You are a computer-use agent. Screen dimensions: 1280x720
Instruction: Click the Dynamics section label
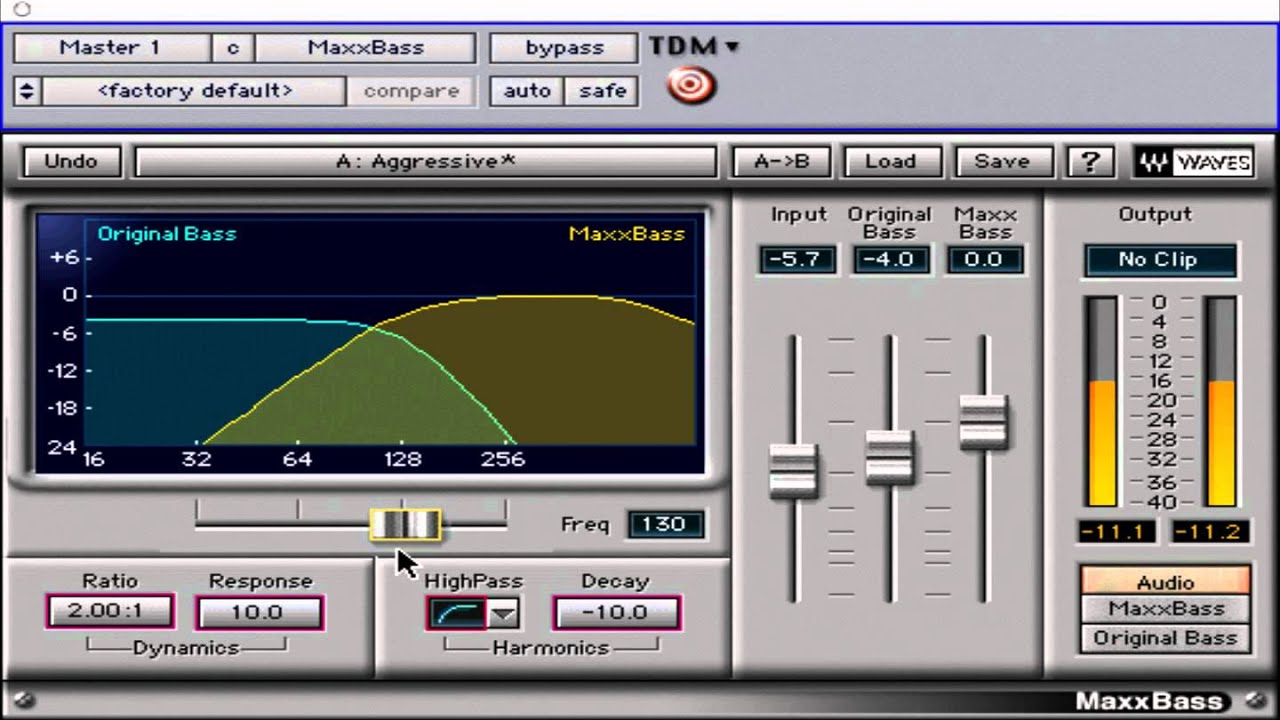click(x=186, y=648)
